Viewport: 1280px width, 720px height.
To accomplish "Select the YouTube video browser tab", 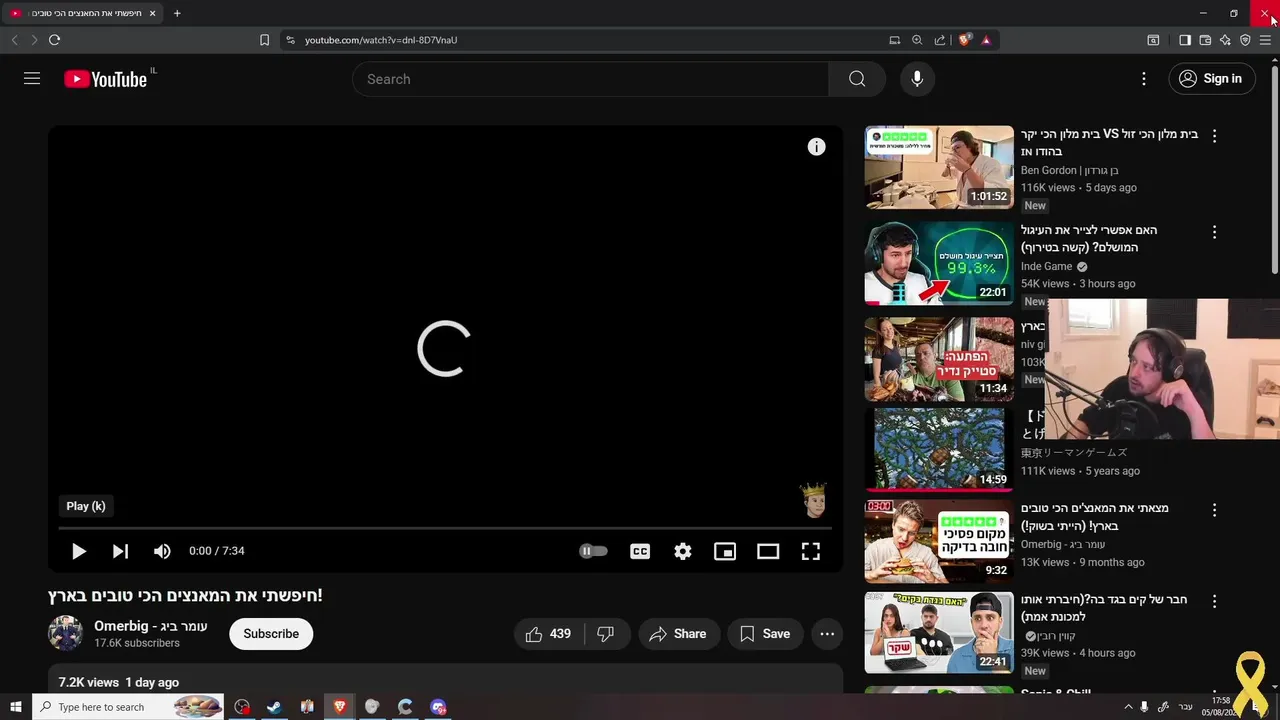I will 82,13.
